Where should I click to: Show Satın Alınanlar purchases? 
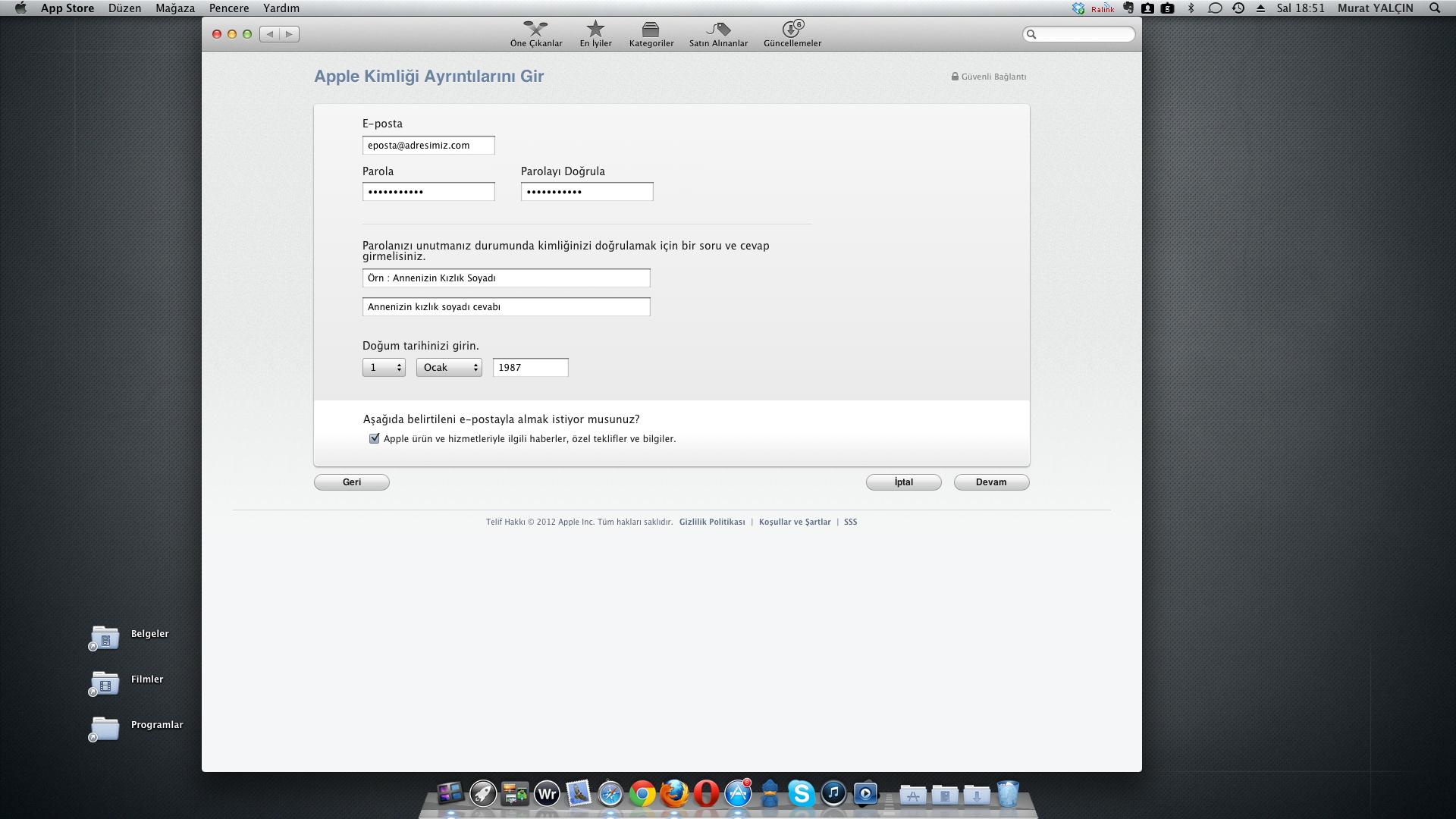(x=718, y=34)
